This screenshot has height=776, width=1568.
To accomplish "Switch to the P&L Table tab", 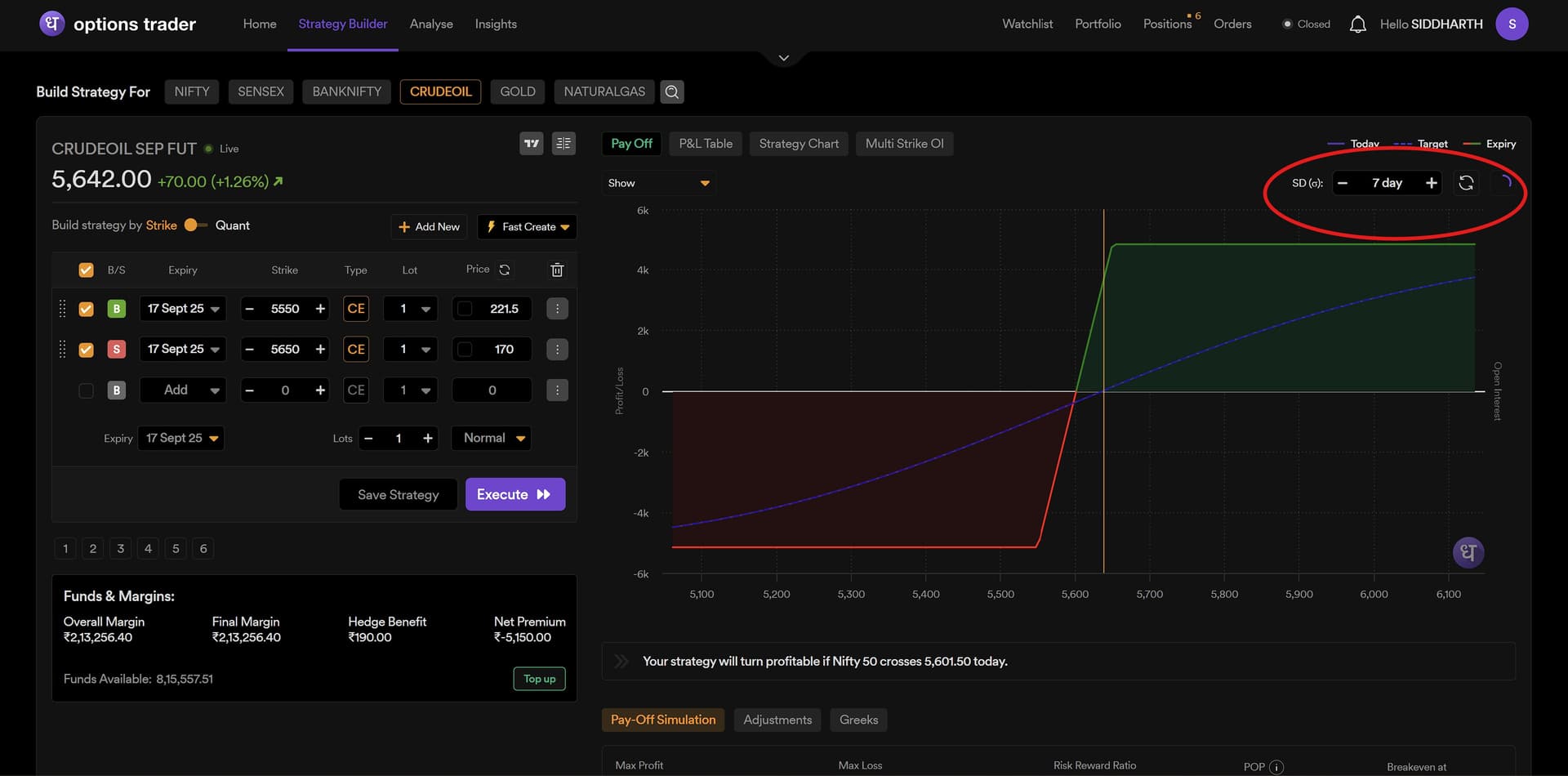I will click(x=706, y=144).
